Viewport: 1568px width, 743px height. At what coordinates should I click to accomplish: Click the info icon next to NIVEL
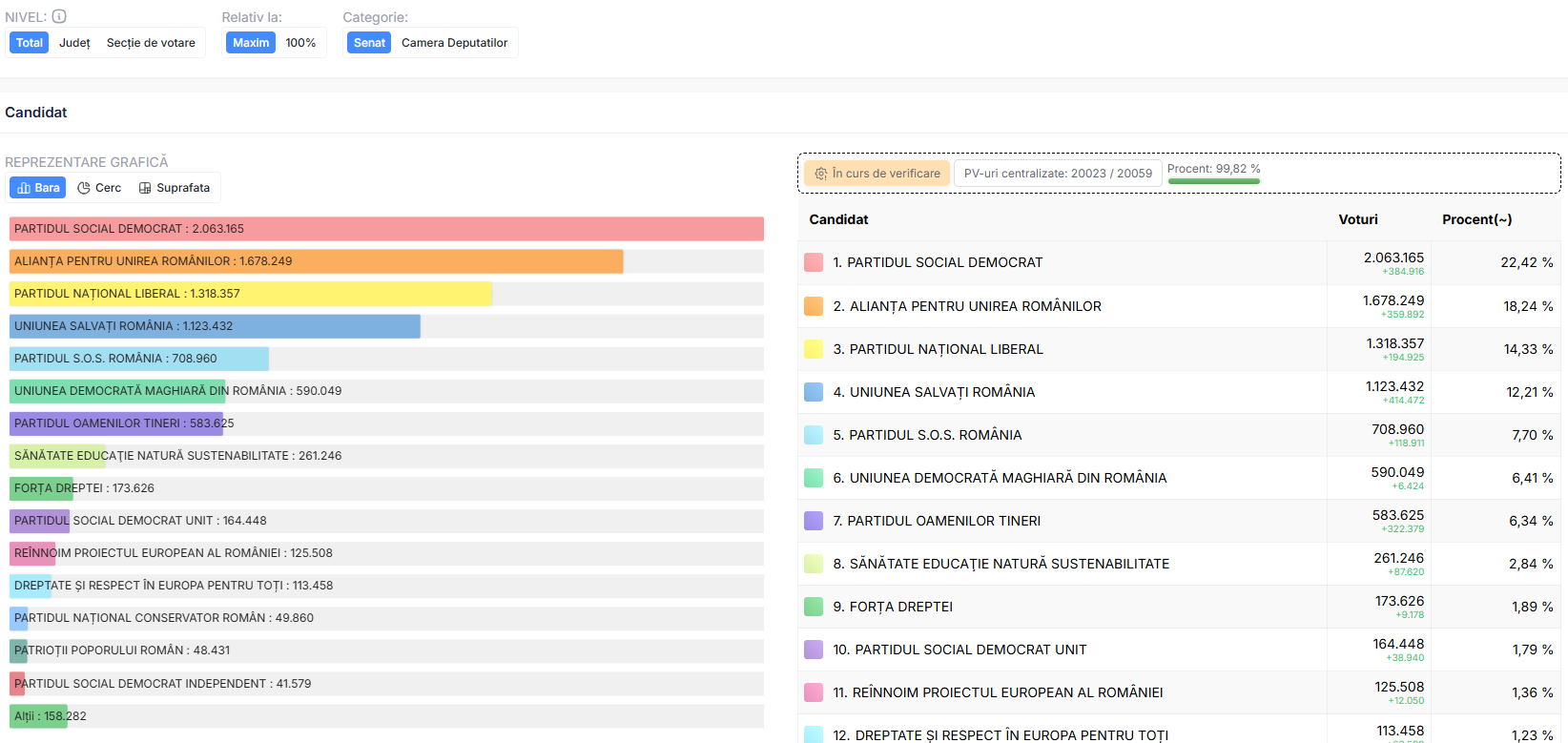[x=59, y=16]
